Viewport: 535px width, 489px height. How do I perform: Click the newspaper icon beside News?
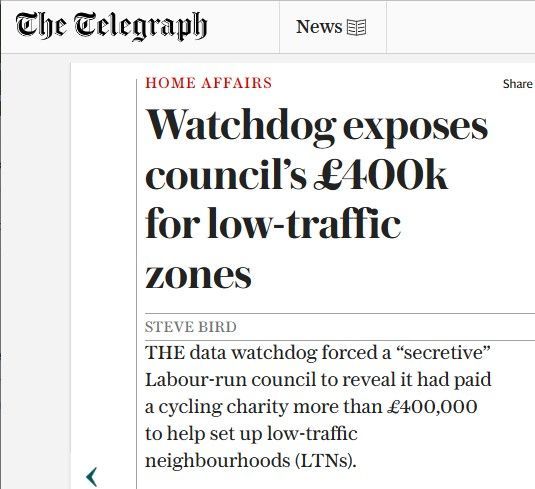tap(357, 27)
